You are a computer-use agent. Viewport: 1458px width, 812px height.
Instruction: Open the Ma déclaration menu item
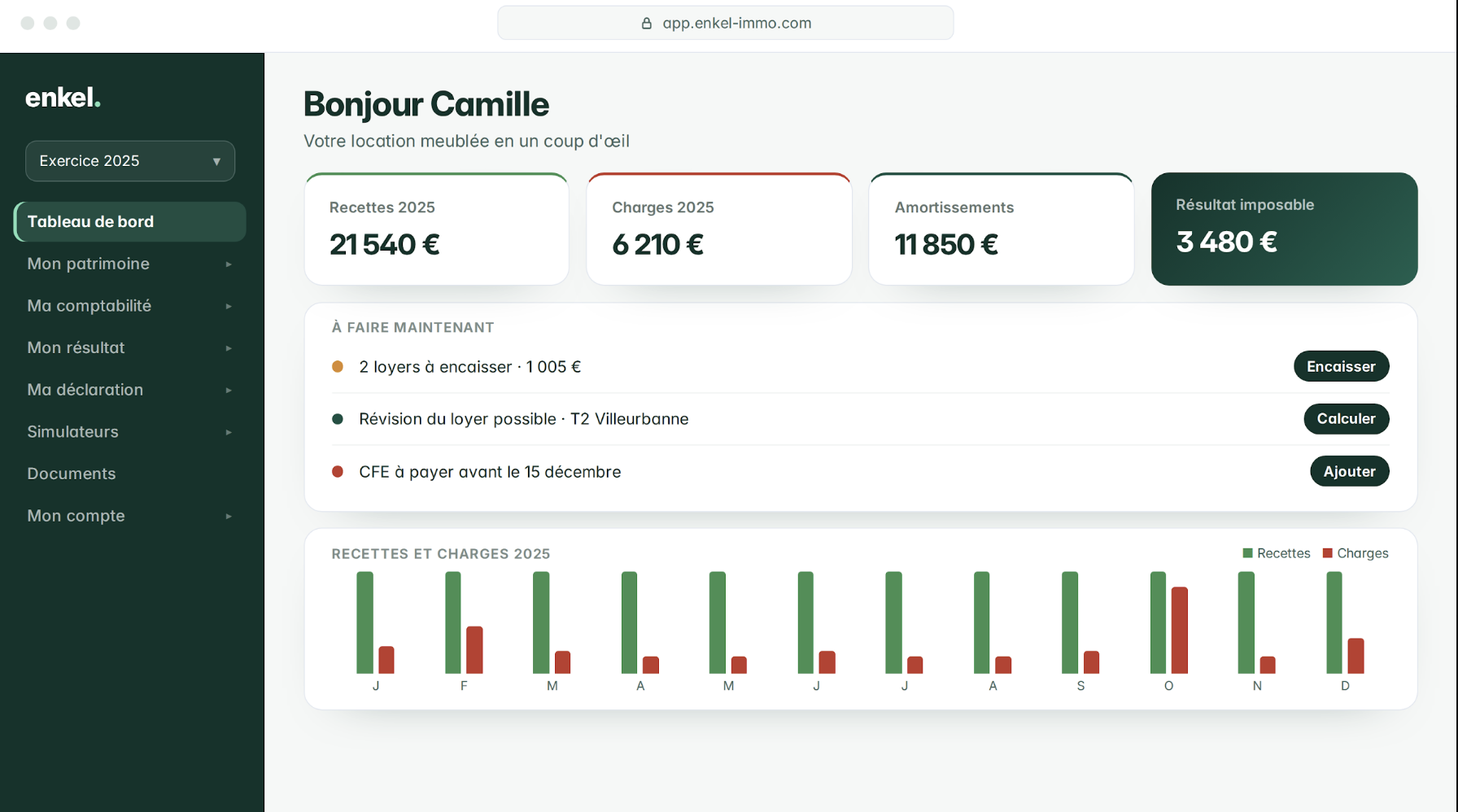130,390
